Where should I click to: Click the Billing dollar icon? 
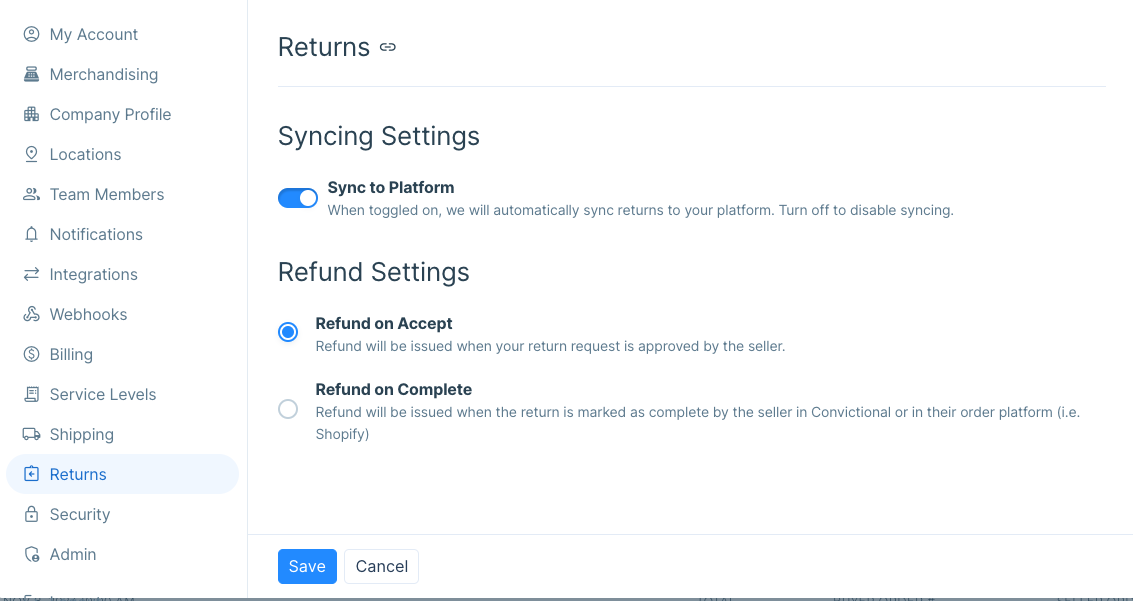coord(31,354)
